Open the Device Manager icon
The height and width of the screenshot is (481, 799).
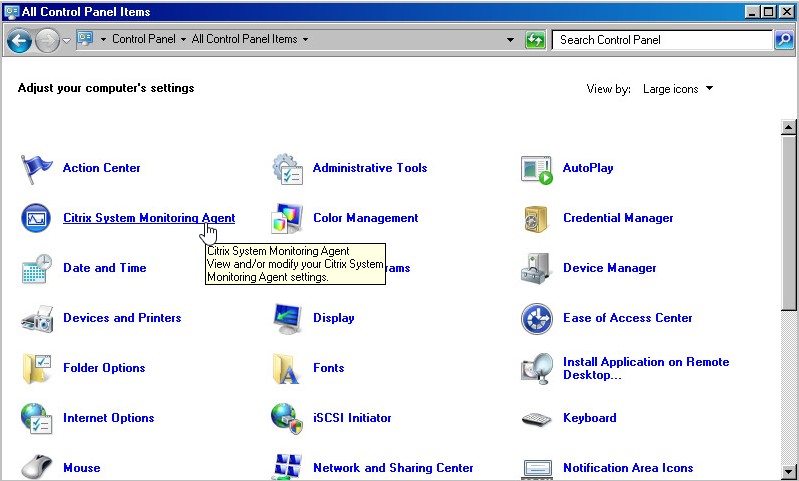pyautogui.click(x=537, y=269)
